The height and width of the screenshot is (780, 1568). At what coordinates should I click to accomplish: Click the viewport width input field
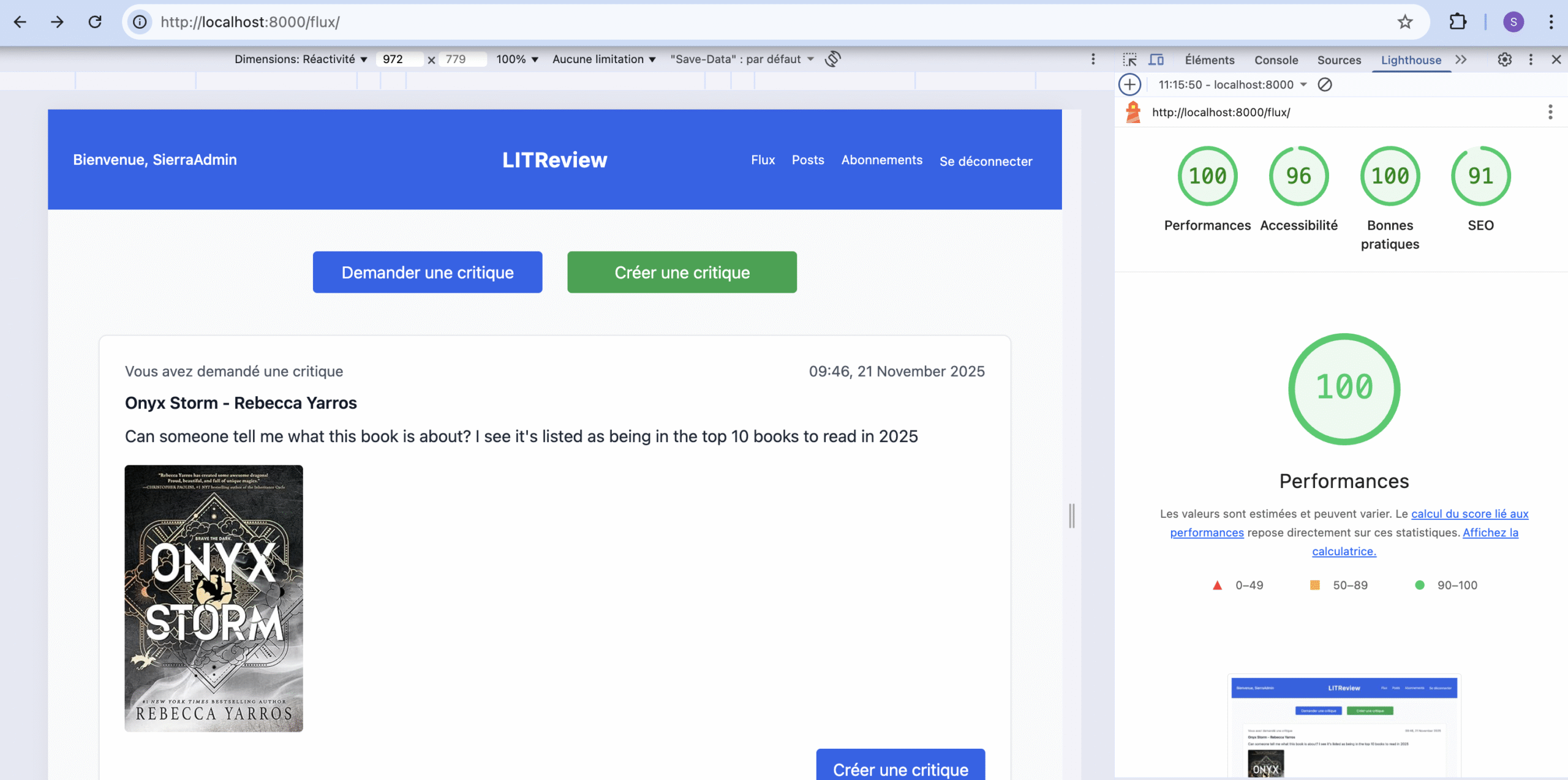399,59
